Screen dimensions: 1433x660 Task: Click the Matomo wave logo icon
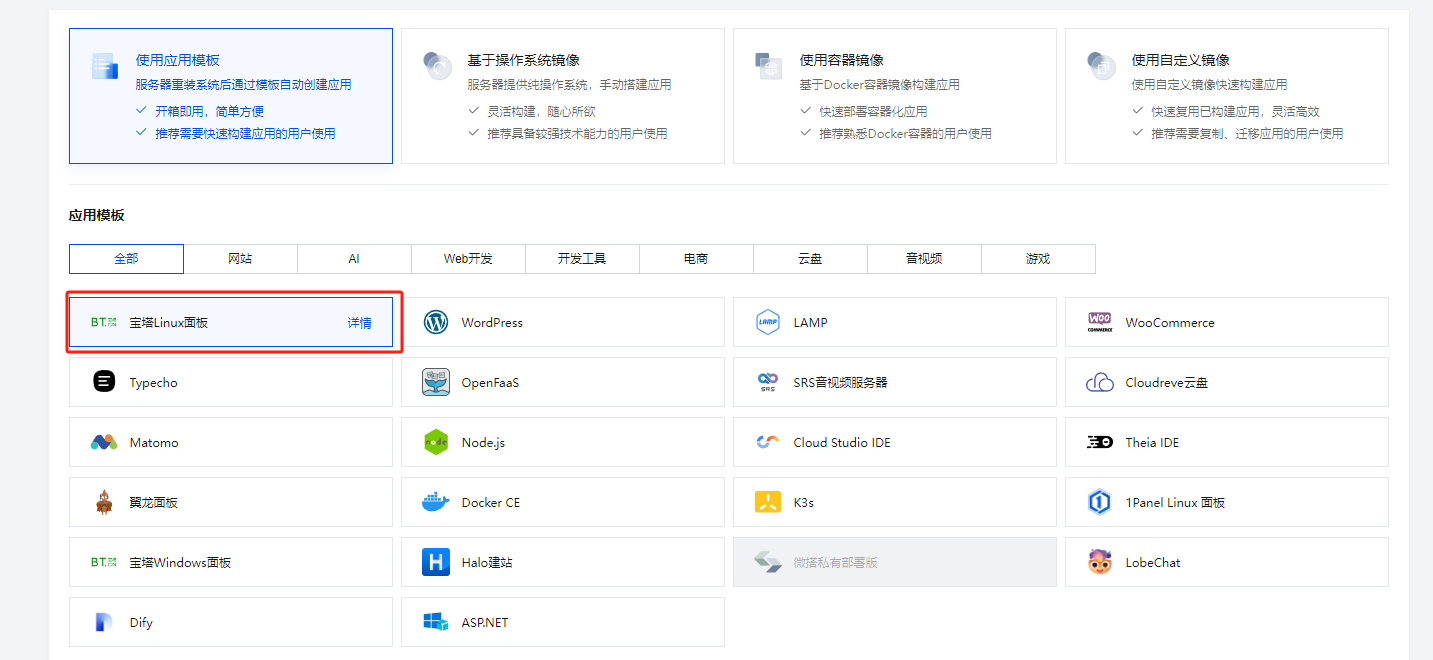click(x=104, y=442)
